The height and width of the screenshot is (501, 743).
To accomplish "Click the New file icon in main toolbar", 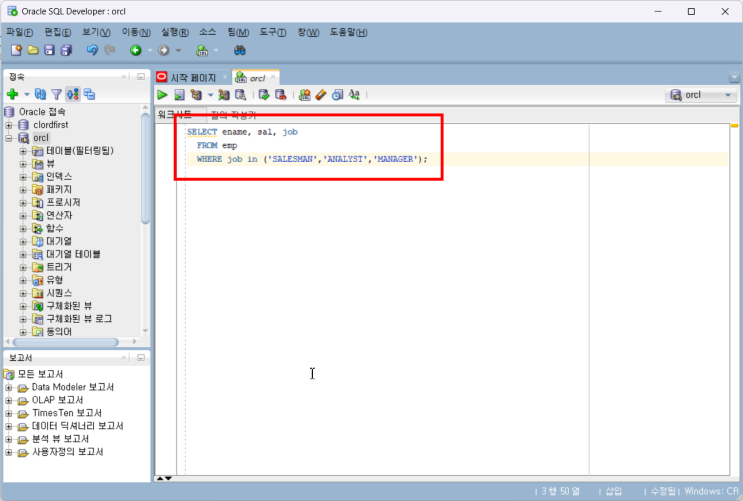I will [16, 50].
